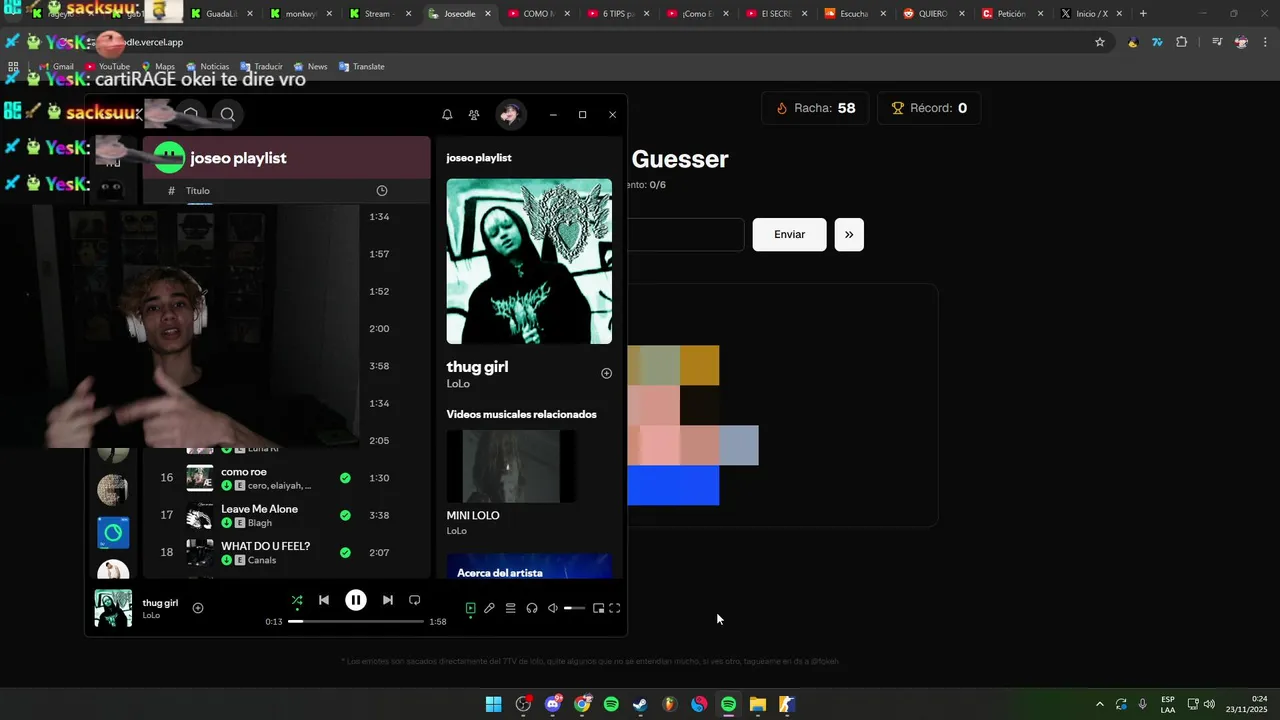Open the Spotify friend activity icon
The image size is (1280, 720).
(474, 115)
